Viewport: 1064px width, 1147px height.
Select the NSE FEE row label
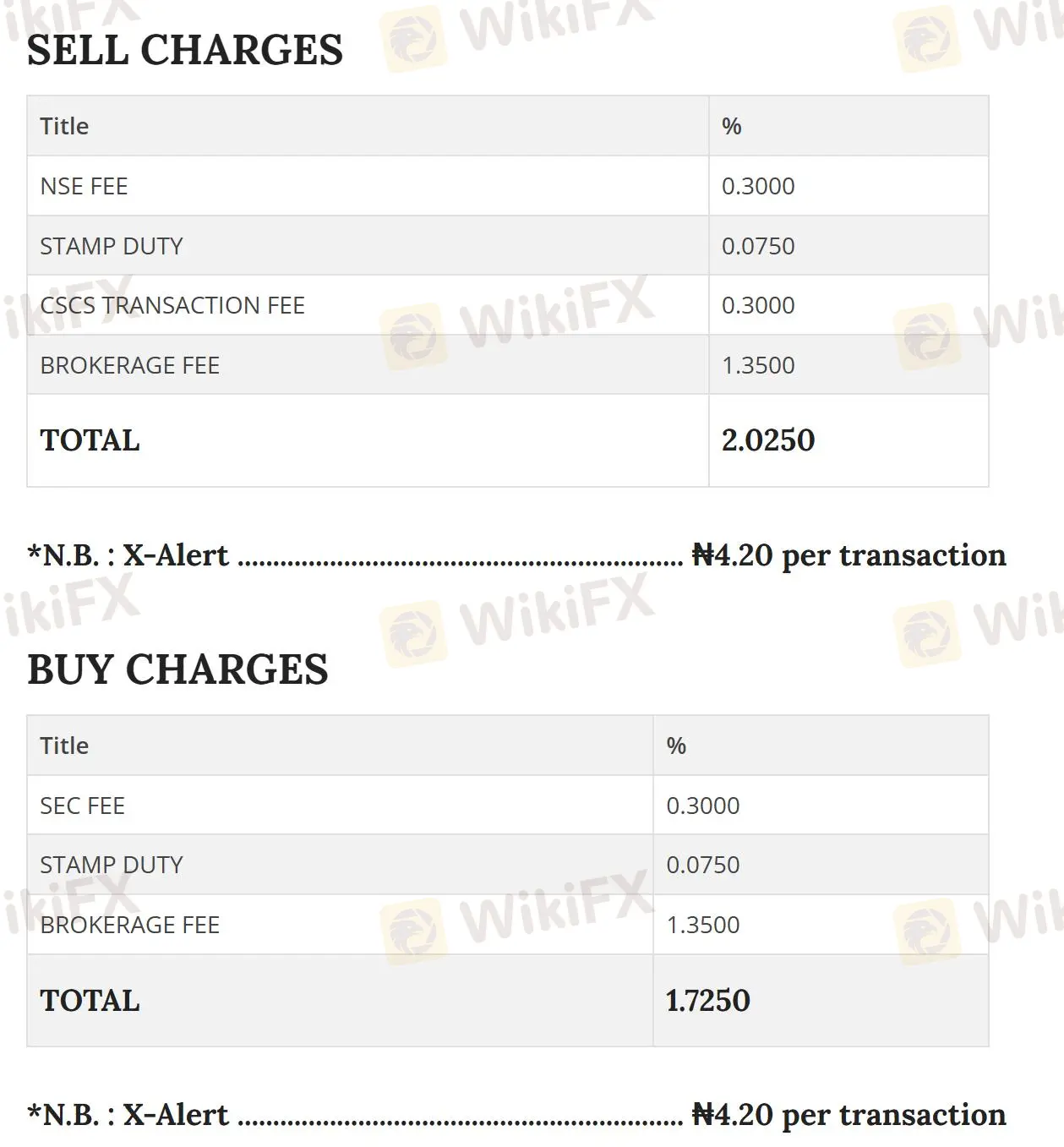[84, 186]
